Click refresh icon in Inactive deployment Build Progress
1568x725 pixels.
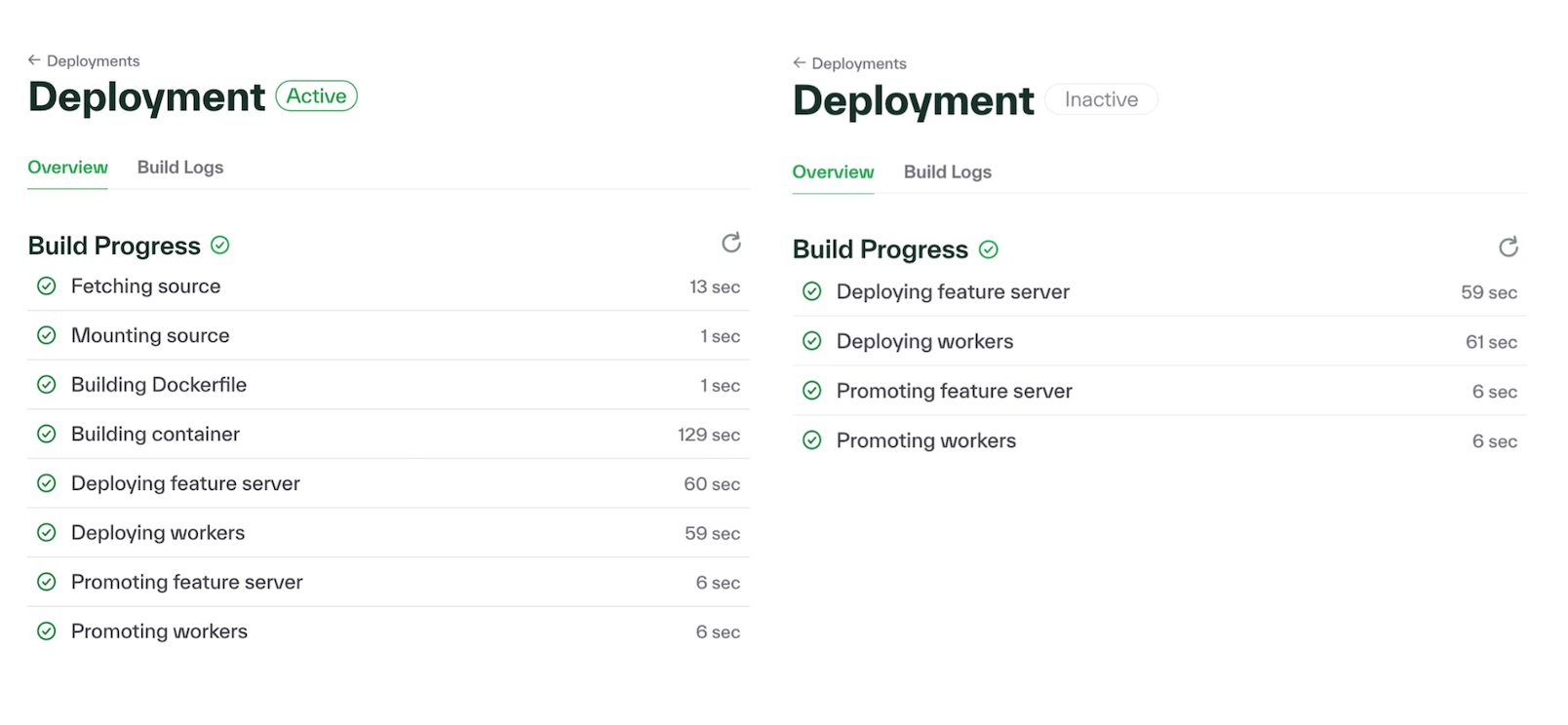1509,248
